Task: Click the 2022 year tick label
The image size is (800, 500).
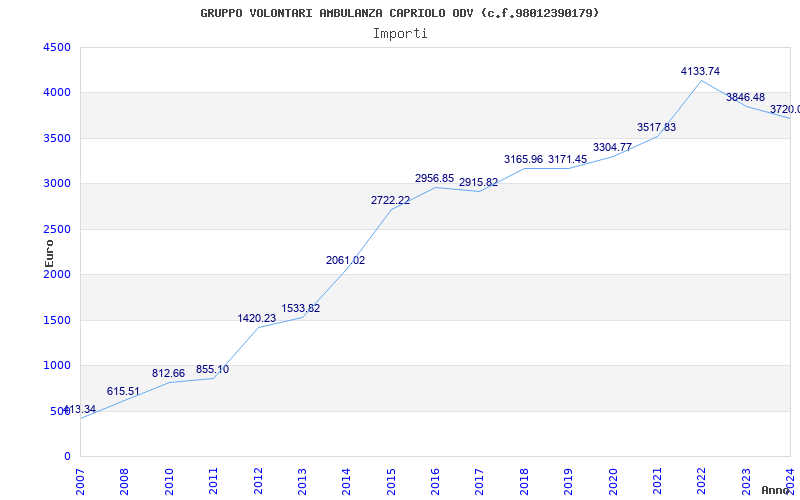Action: tap(702, 481)
